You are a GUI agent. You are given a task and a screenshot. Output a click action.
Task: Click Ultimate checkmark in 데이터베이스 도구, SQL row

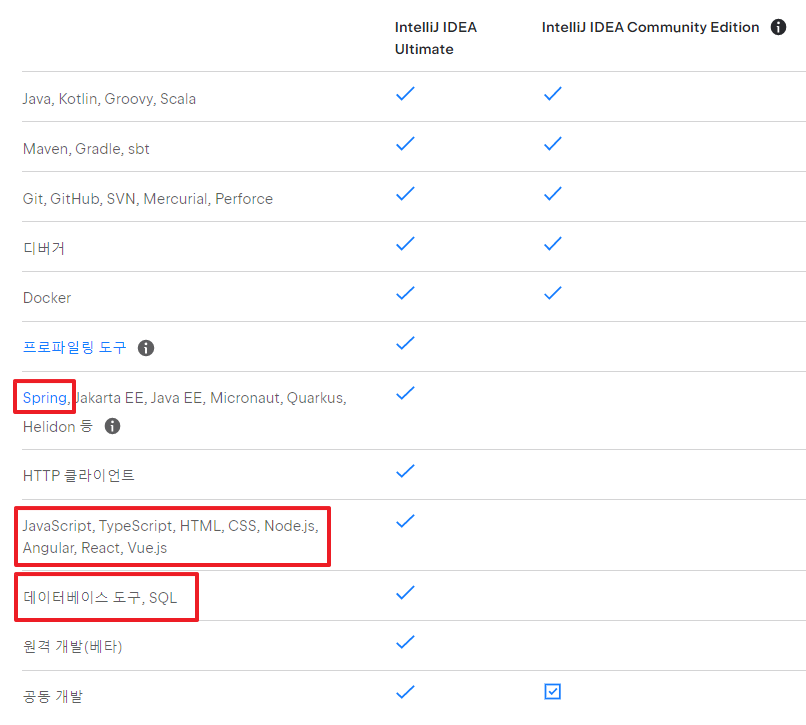[x=405, y=593]
